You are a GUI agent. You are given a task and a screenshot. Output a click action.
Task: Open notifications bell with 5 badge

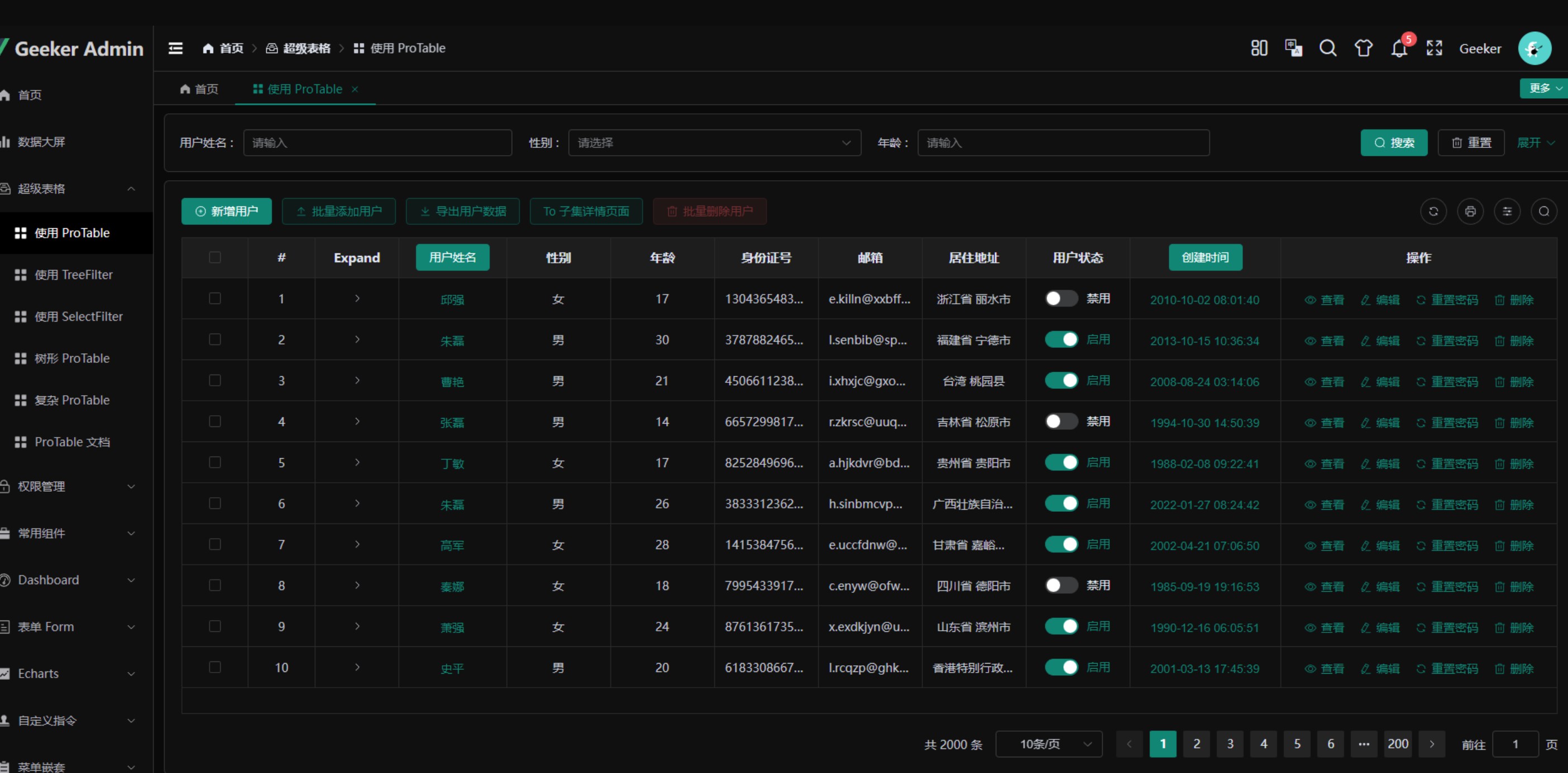1399,48
